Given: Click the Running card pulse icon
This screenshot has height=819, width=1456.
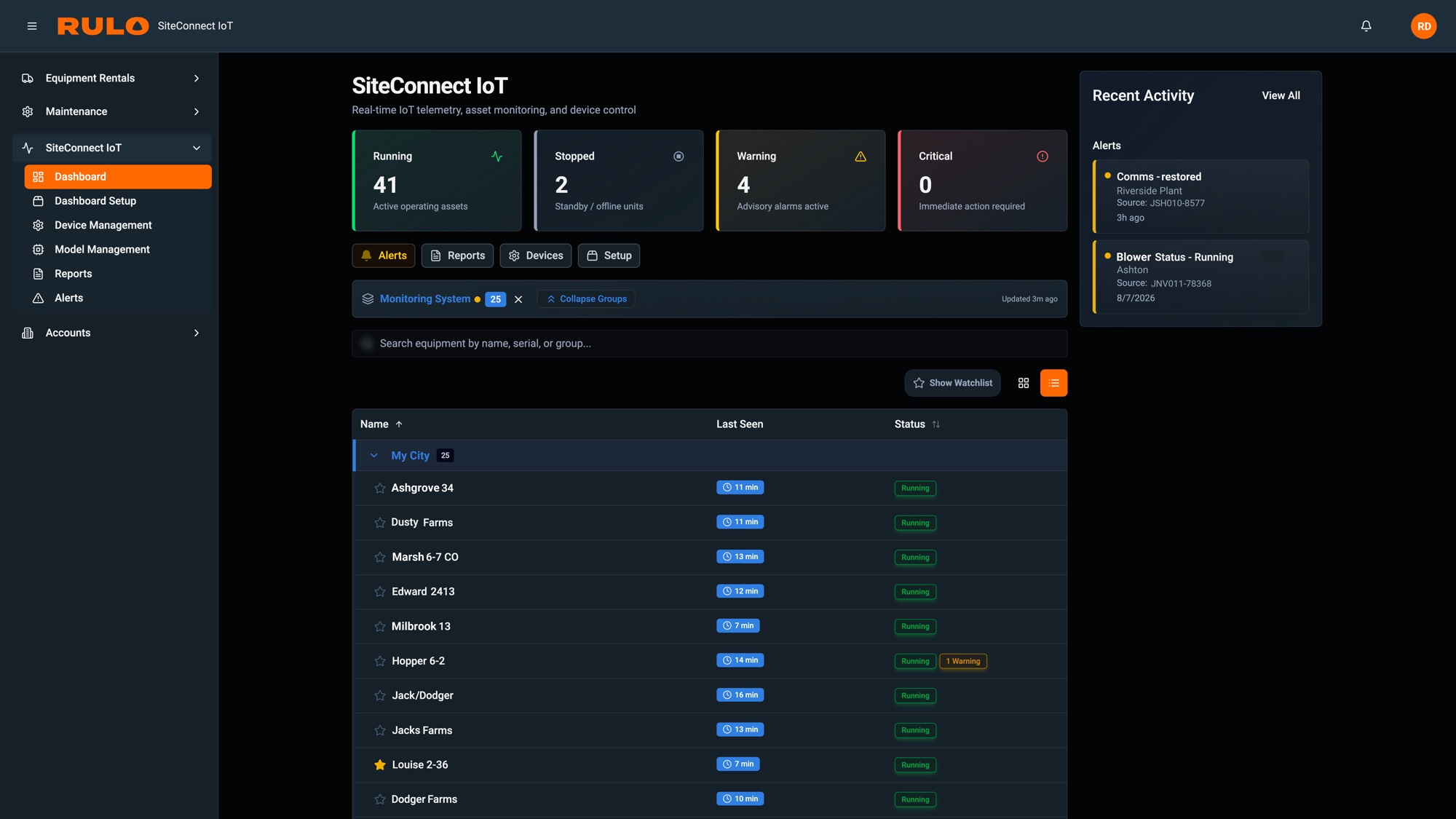Looking at the screenshot, I should (496, 157).
